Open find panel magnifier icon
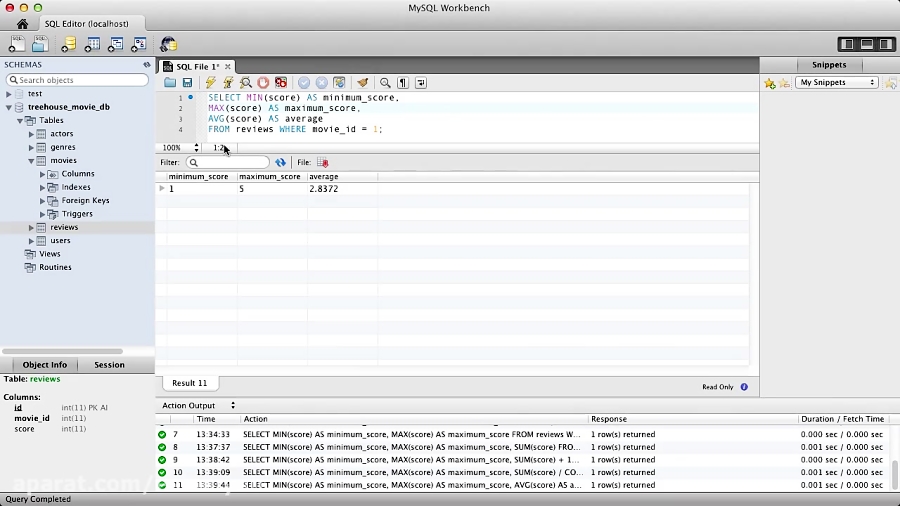 pyautogui.click(x=385, y=83)
